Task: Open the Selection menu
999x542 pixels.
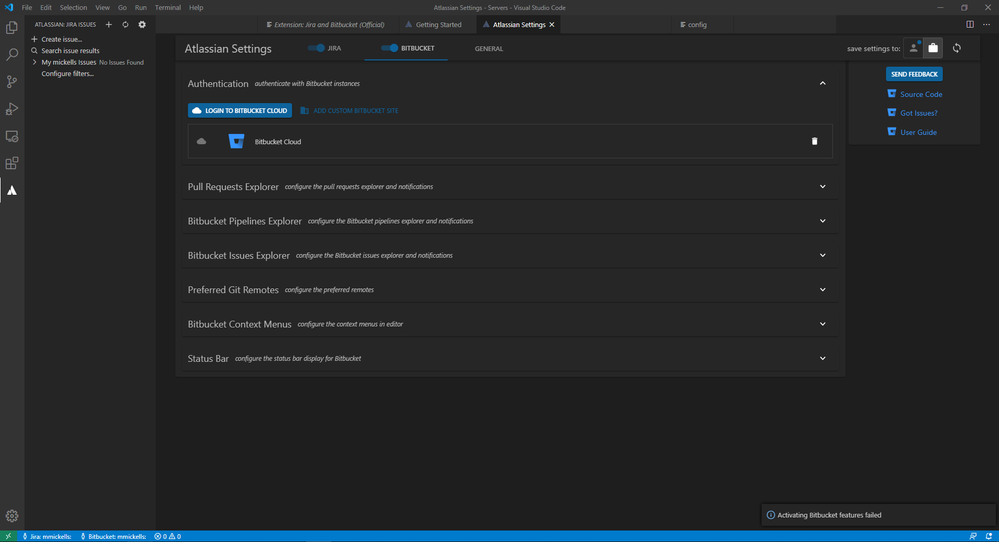Action: pyautogui.click(x=73, y=8)
